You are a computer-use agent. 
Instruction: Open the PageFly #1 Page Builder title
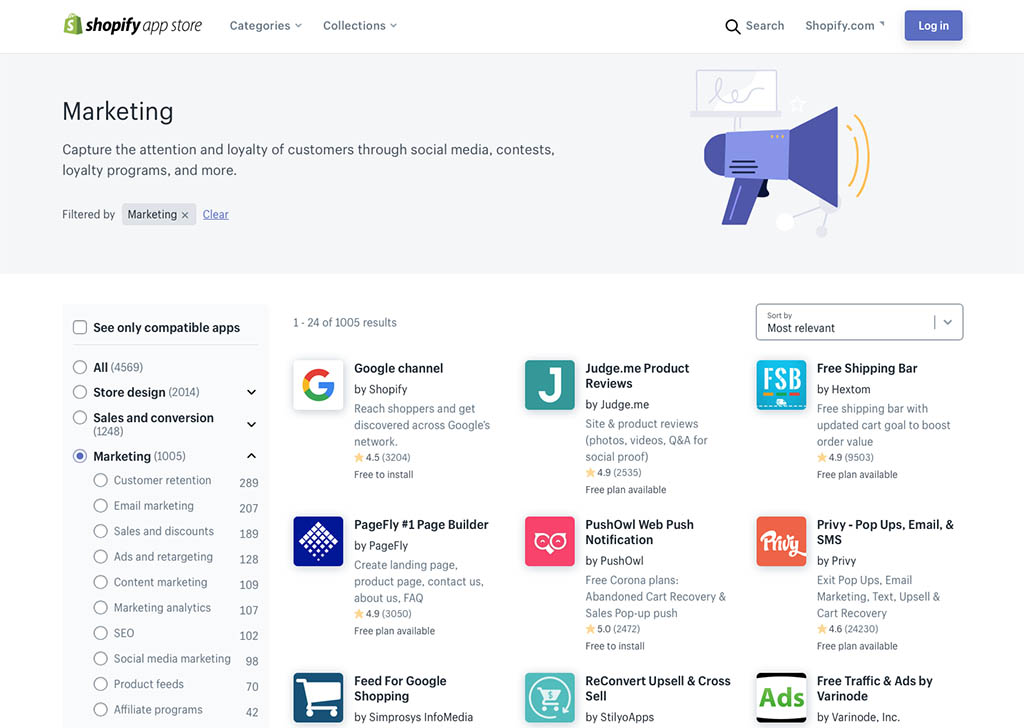pos(421,524)
